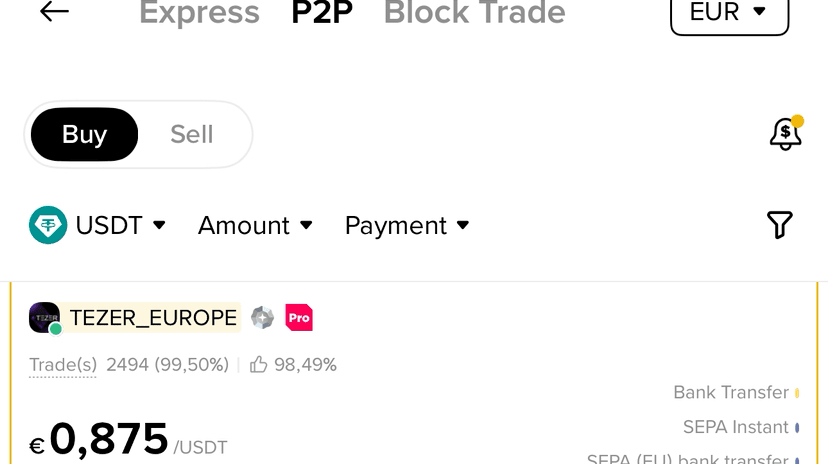The image size is (828, 464).
Task: Open the TEZER_EUROPE merchant profile name
Action: [153, 318]
